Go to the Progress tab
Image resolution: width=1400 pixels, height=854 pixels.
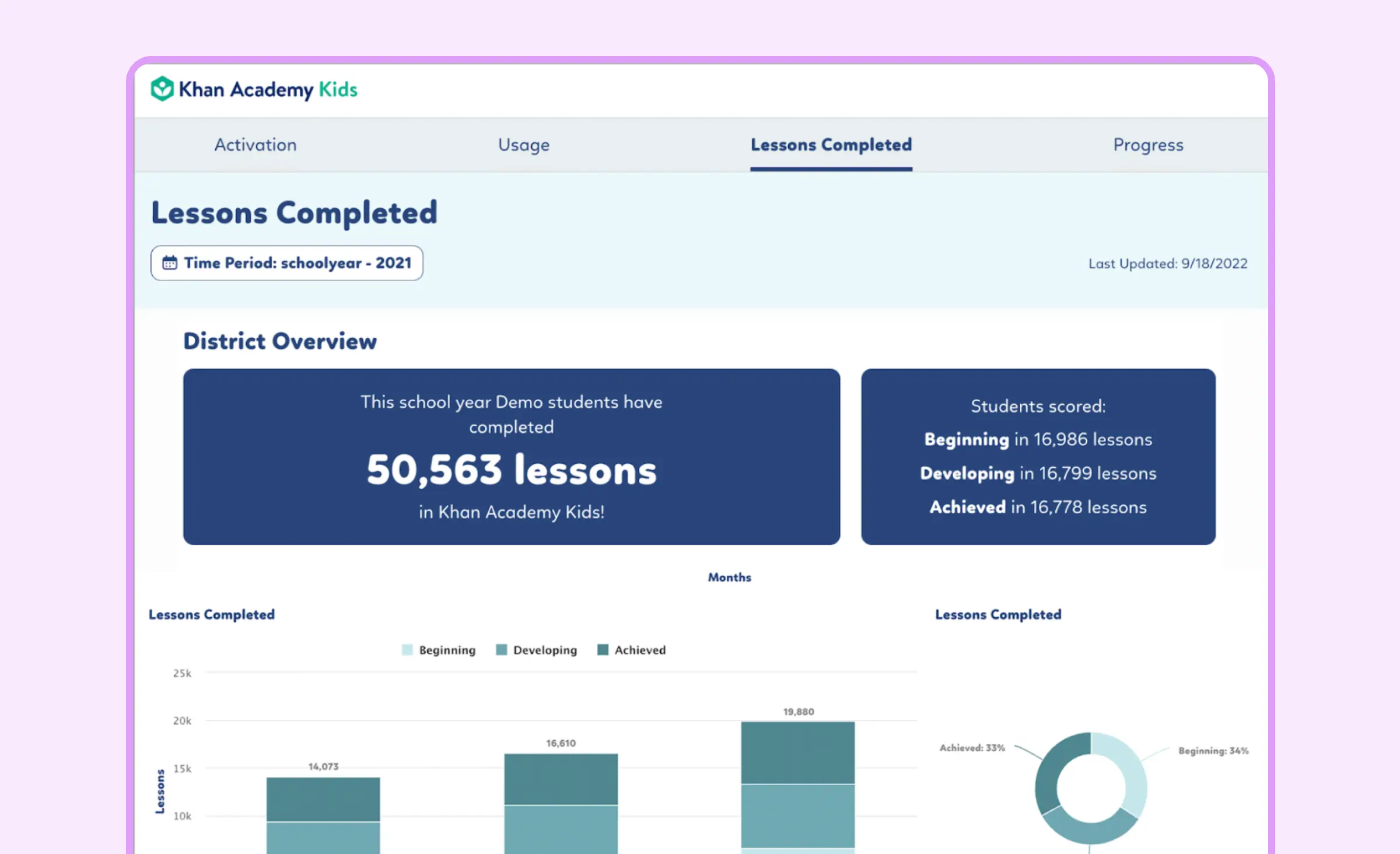[1148, 145]
